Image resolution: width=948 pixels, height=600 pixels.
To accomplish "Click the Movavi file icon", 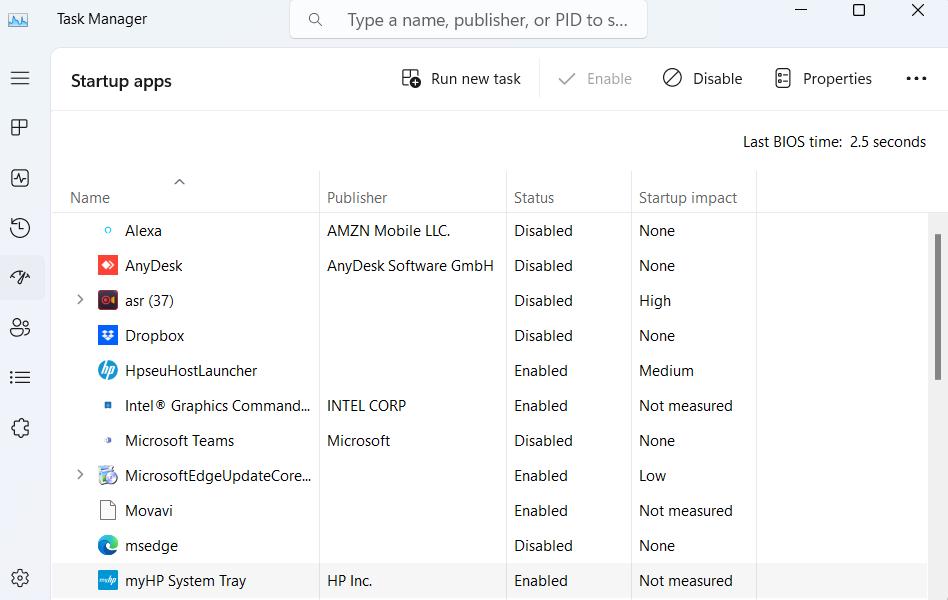I will coord(108,510).
